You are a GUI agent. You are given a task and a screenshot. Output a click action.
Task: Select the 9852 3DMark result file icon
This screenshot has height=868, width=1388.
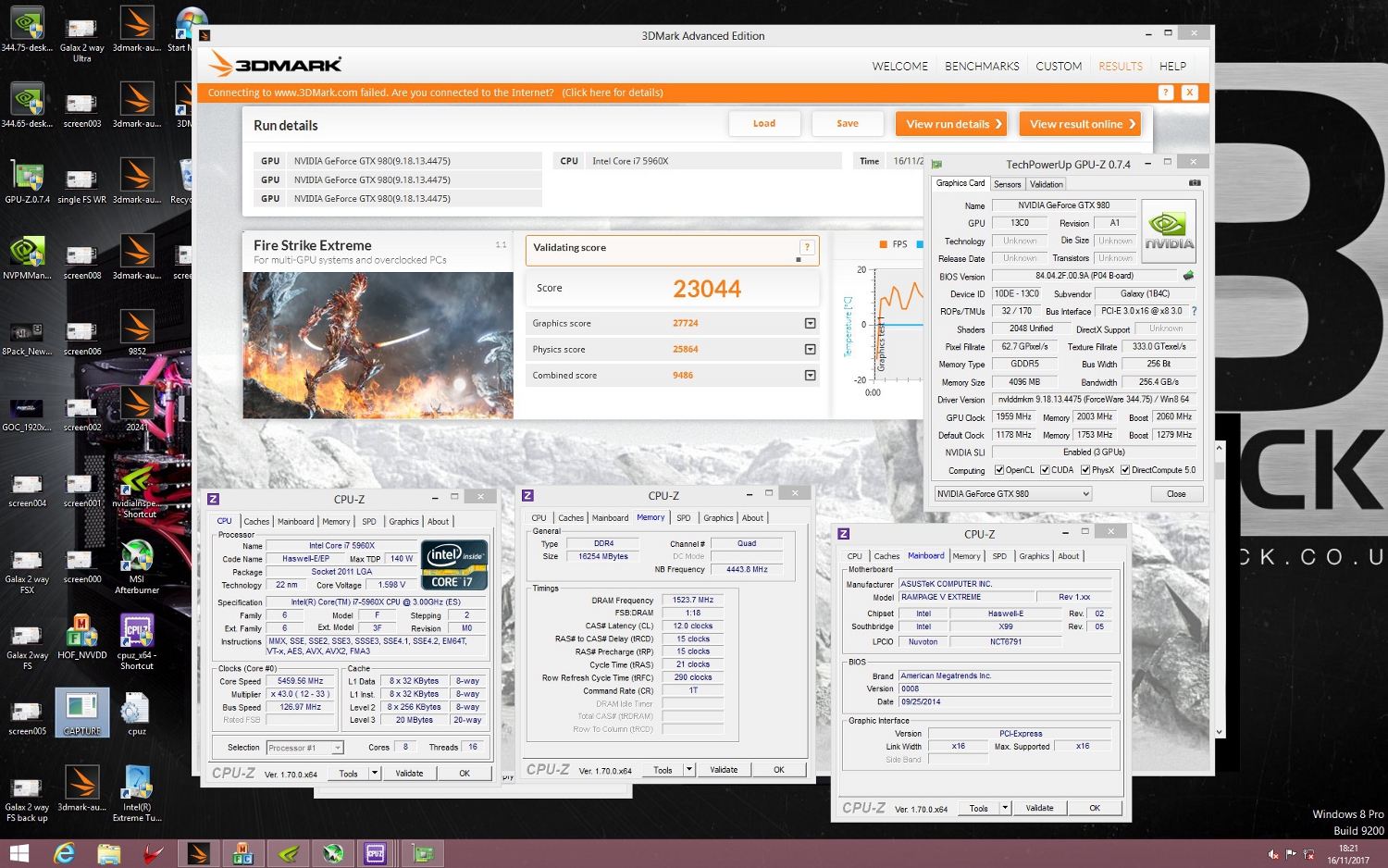coord(137,333)
